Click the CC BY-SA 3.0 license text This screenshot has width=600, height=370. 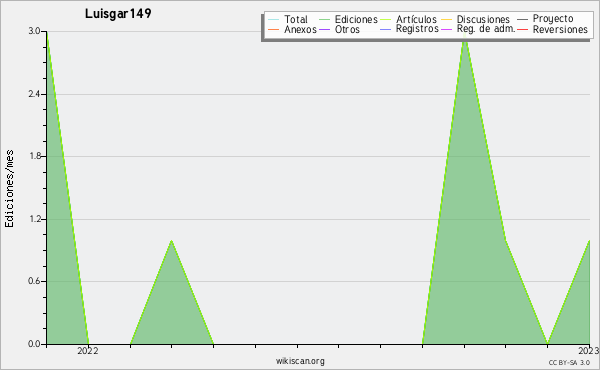(569, 363)
